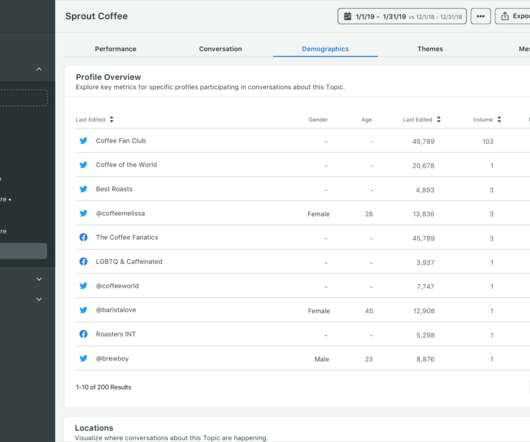Click age 45 in @baristalove row

coord(369,311)
